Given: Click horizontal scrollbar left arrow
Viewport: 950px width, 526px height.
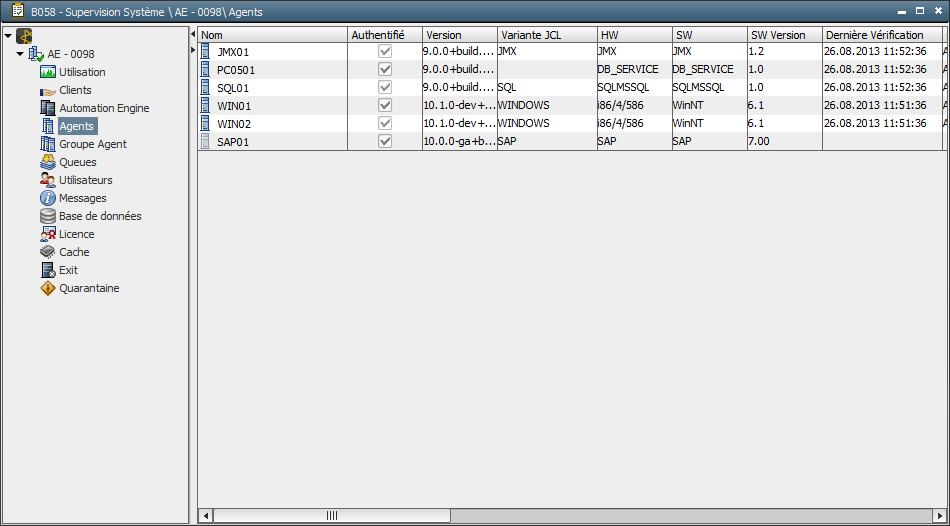Looking at the screenshot, I should pos(205,516).
